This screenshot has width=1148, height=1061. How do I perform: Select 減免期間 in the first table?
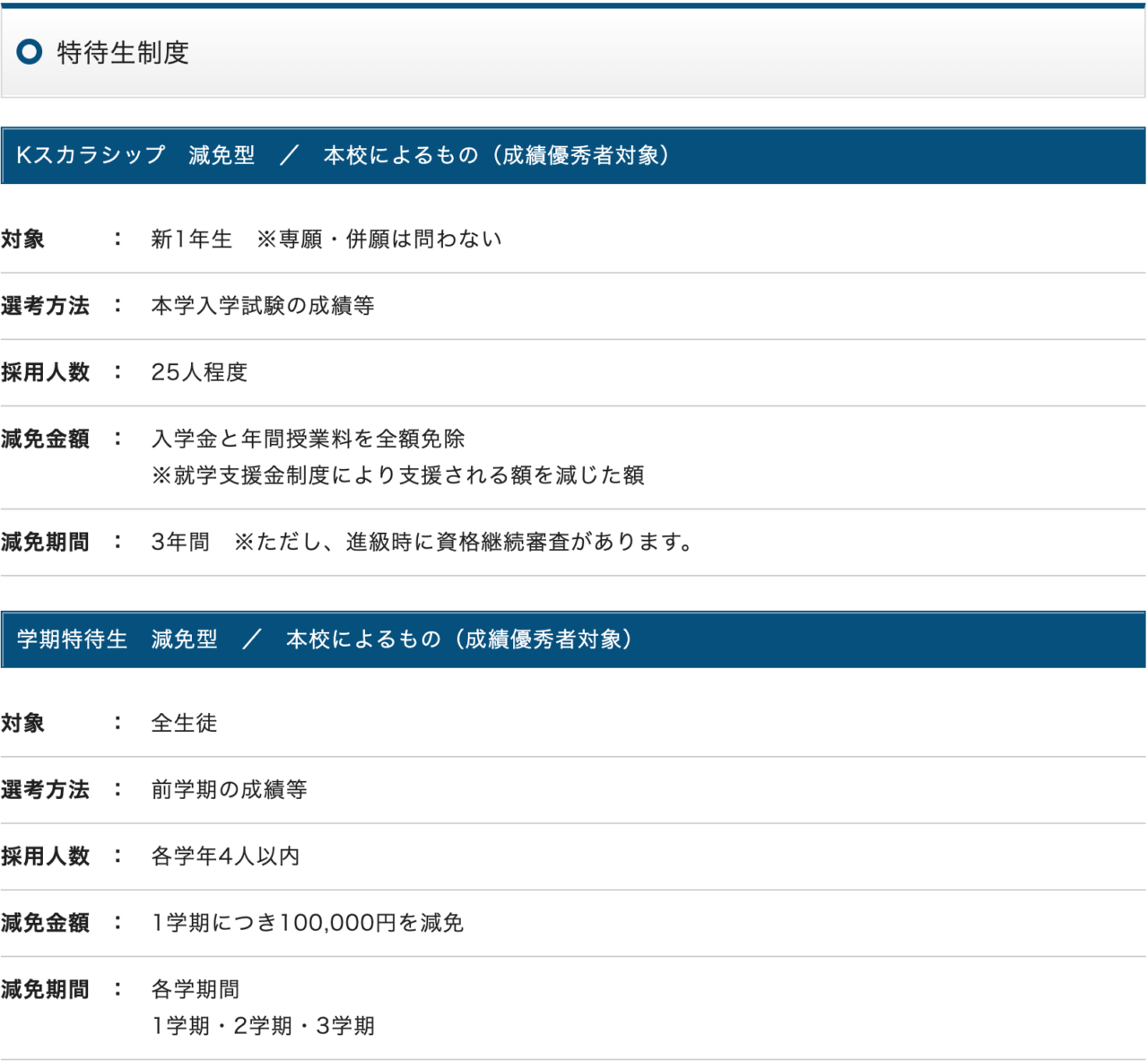[48, 541]
